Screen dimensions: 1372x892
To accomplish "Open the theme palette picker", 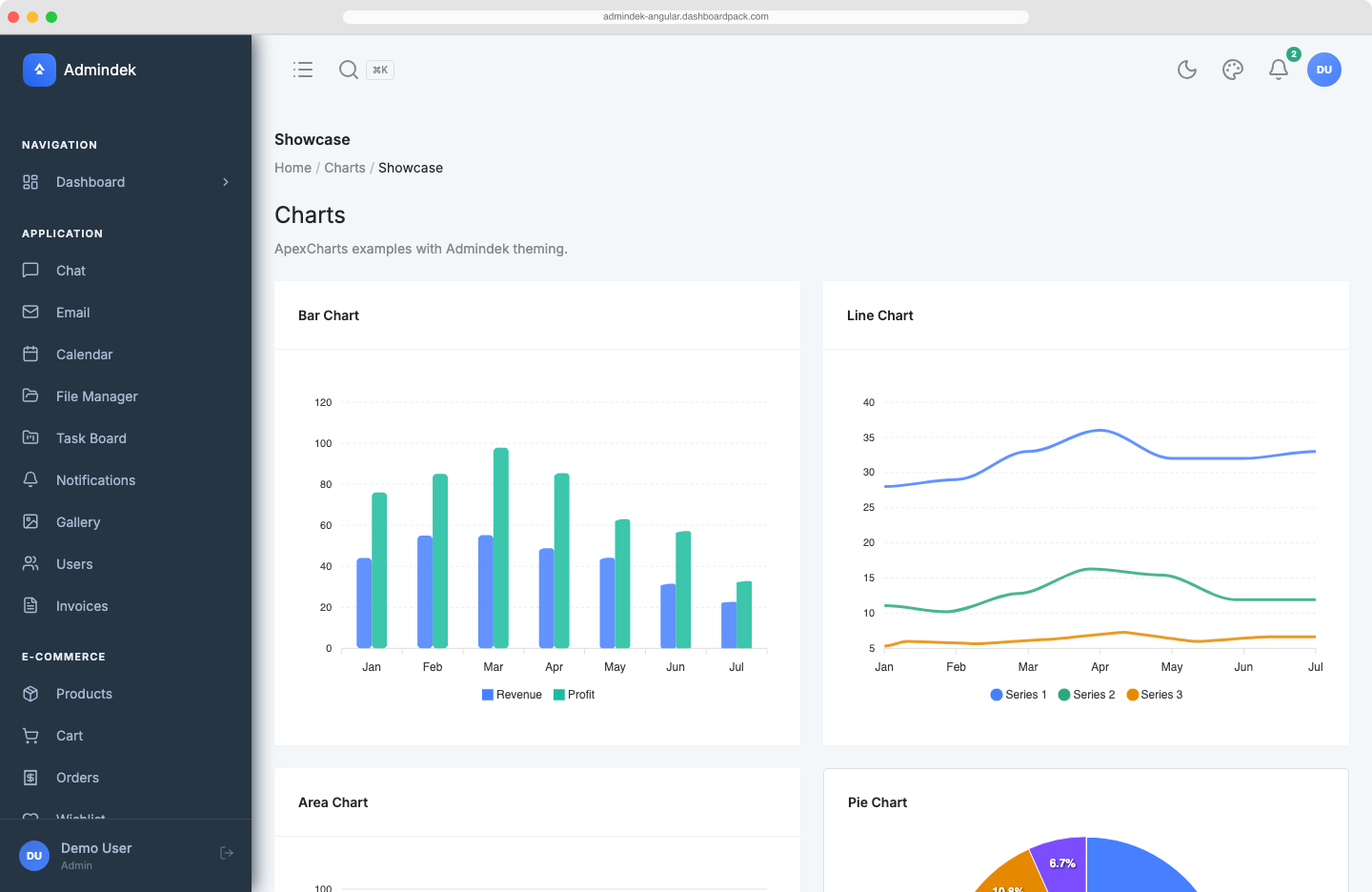I will coord(1232,70).
